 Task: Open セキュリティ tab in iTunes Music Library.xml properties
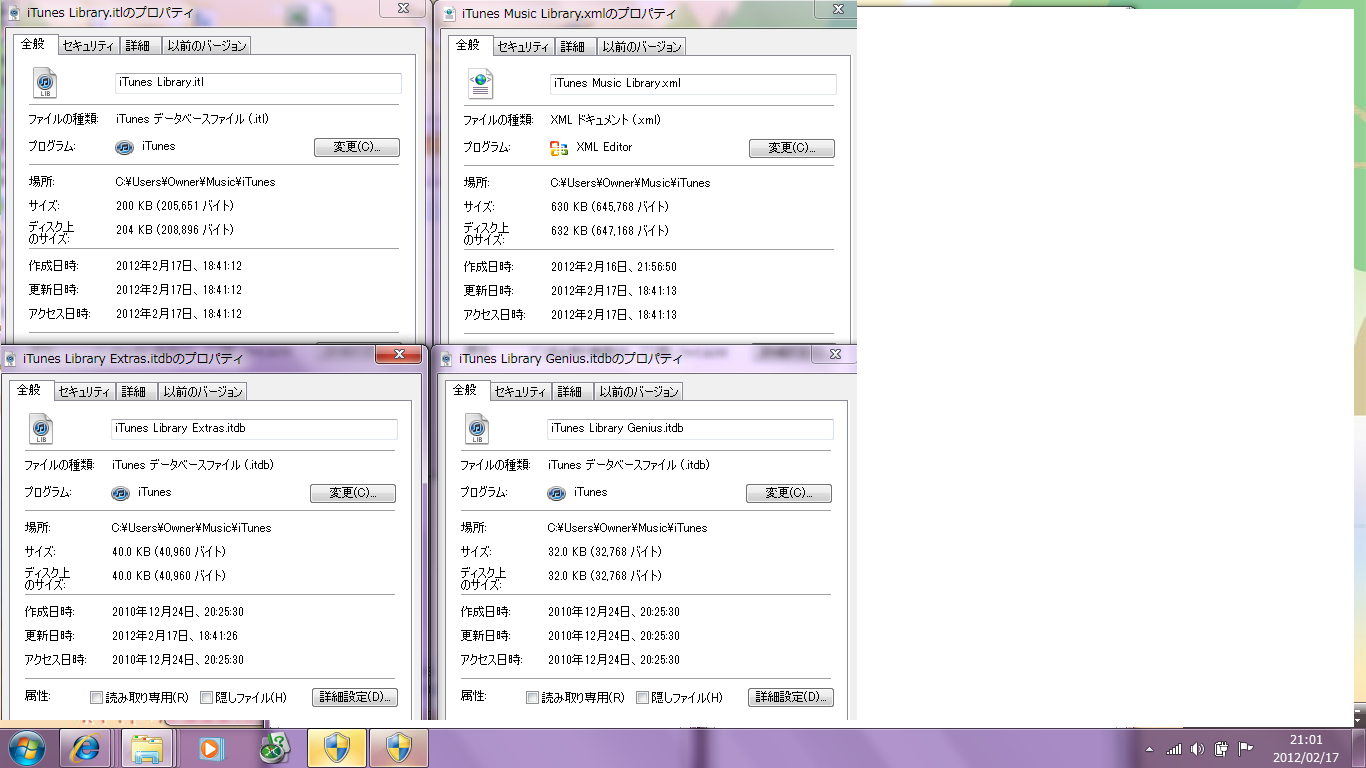523,47
